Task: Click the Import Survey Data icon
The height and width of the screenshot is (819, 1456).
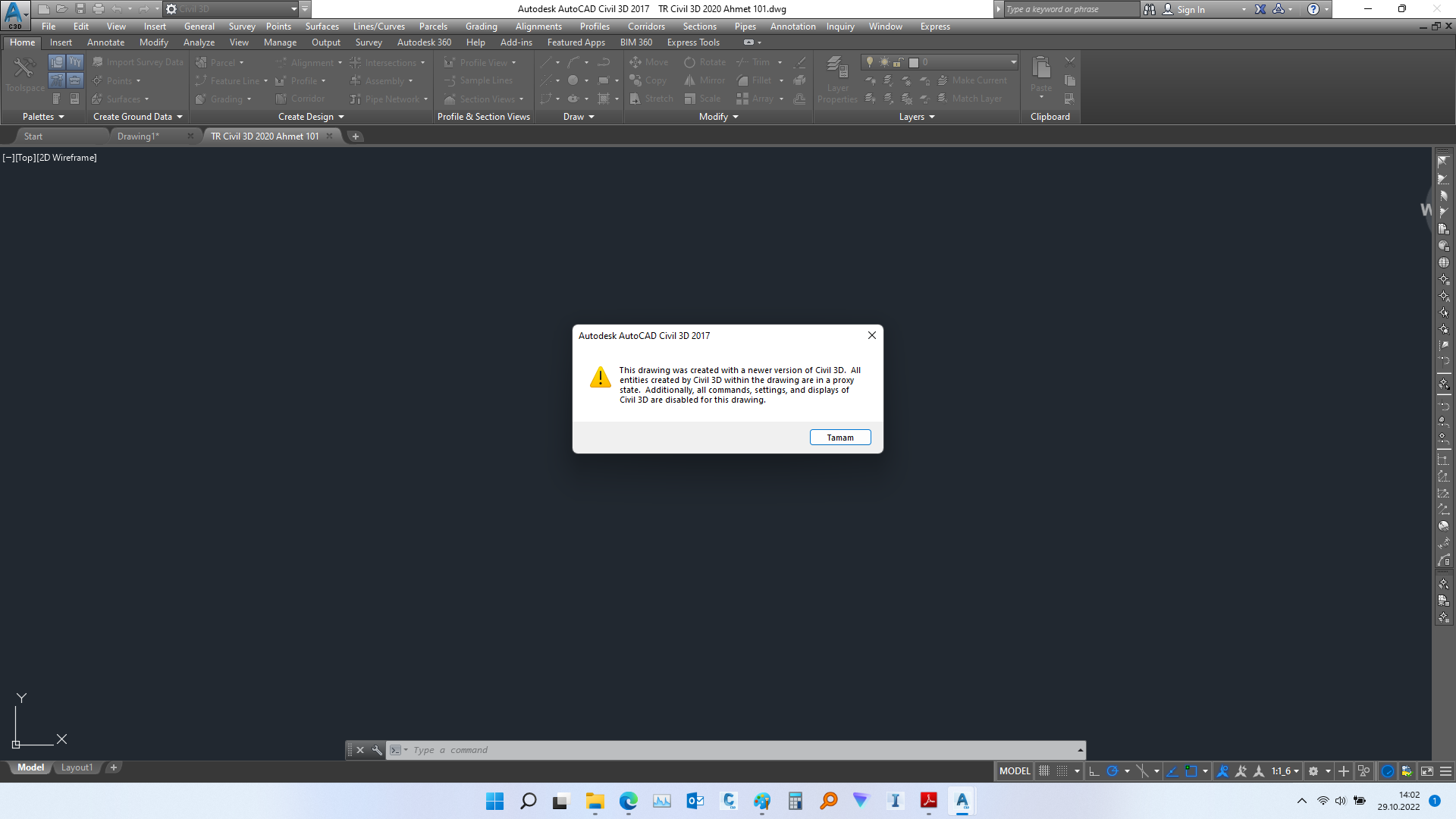Action: 98,62
